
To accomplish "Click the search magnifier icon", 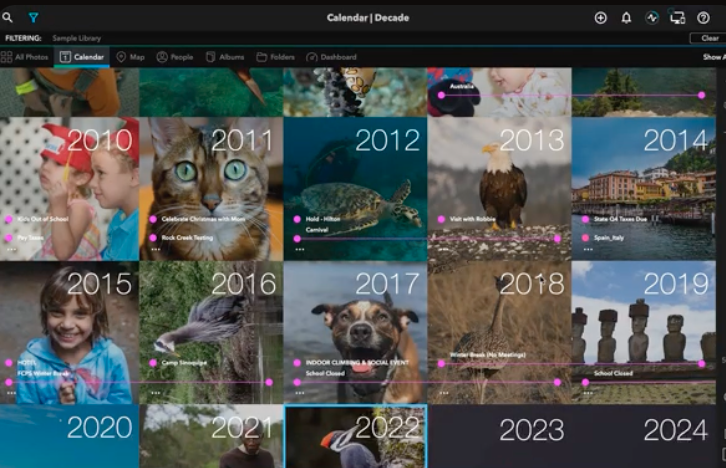I will pos(8,18).
